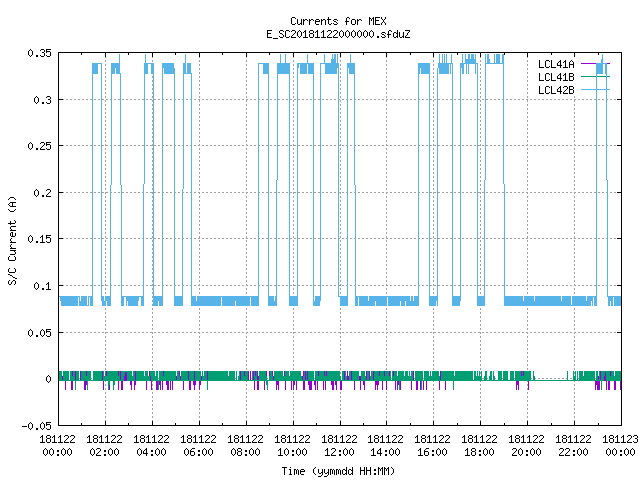Image resolution: width=640 pixels, height=480 pixels.
Task: Click the '181123 00:00' x-axis tick label
Action: click(x=620, y=446)
